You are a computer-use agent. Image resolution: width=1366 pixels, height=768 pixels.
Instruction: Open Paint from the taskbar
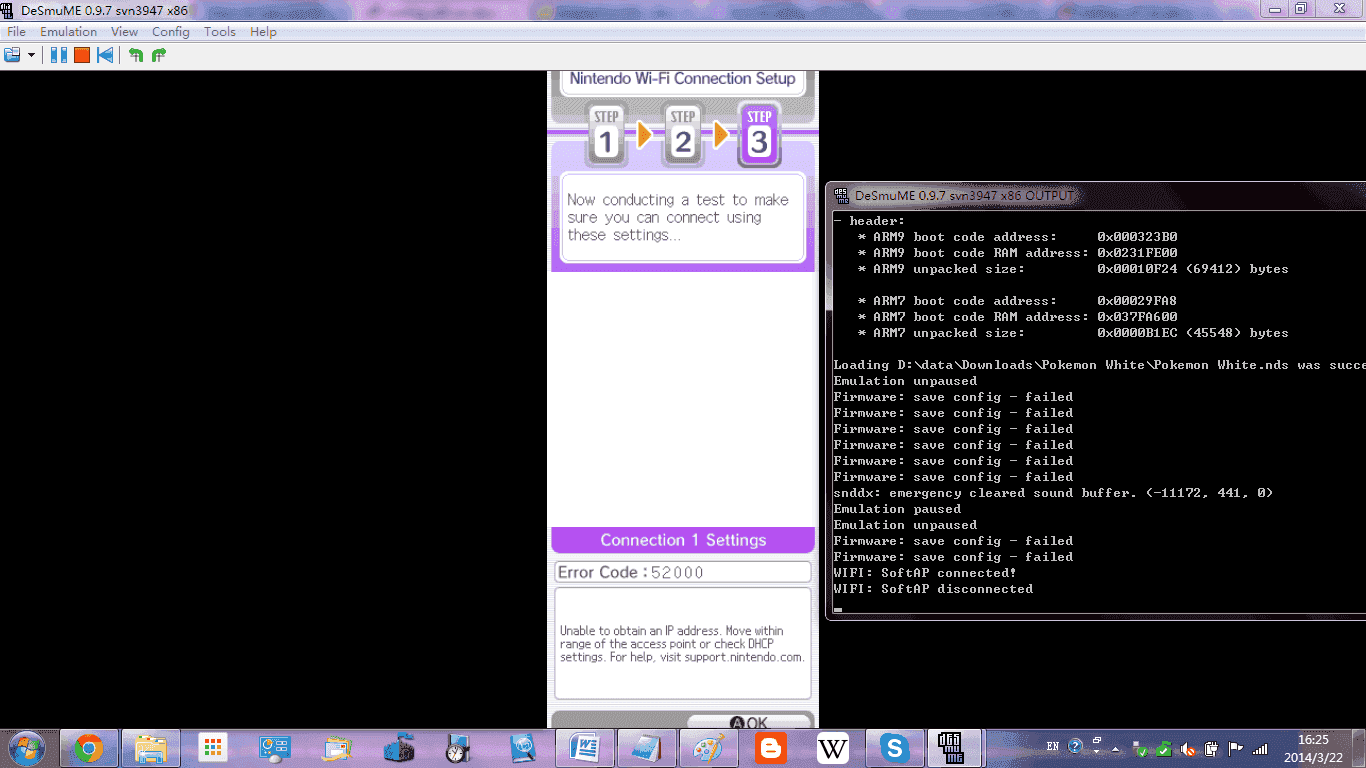[x=708, y=748]
